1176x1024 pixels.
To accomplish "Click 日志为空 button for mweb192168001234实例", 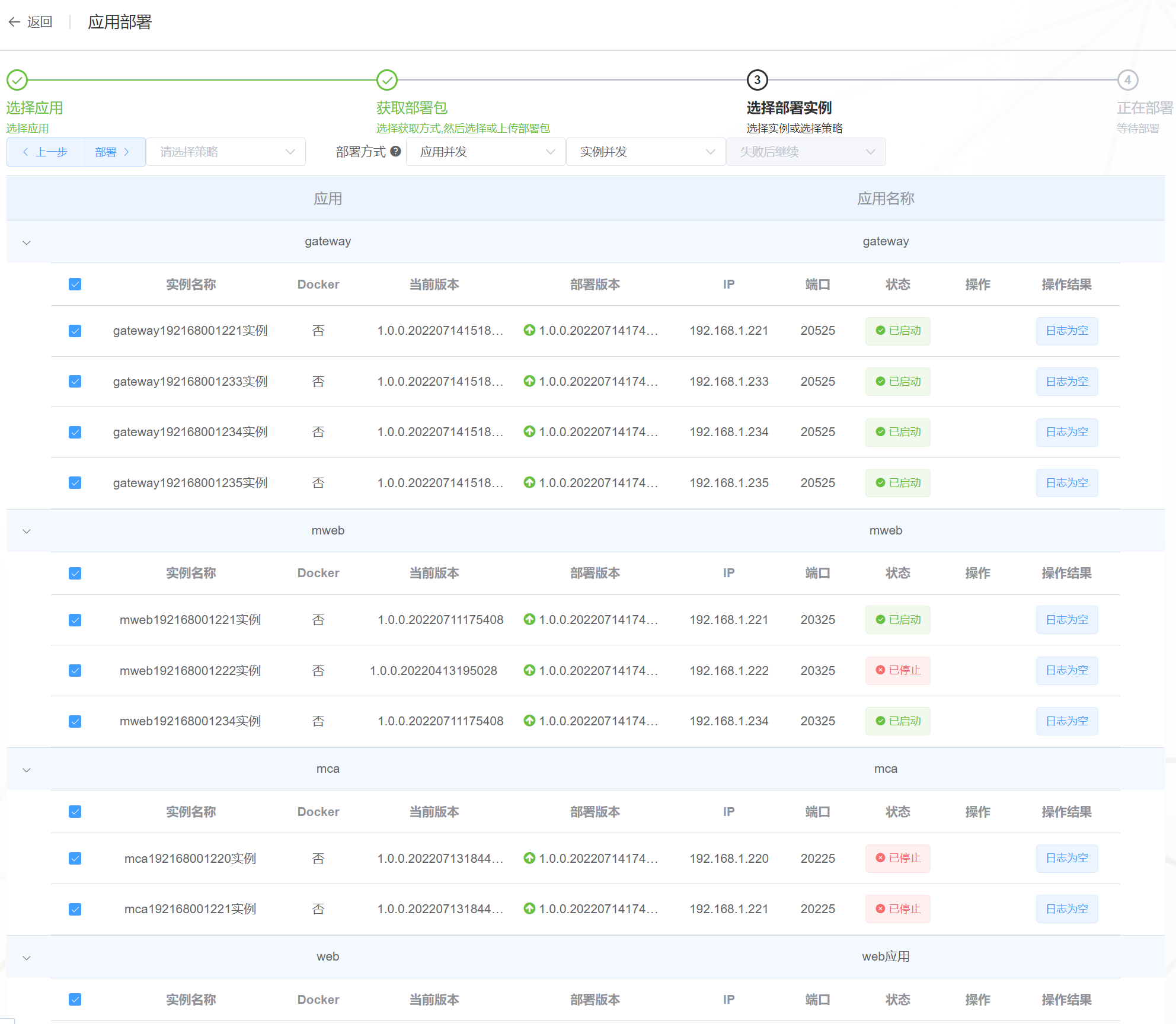I will pyautogui.click(x=1066, y=721).
